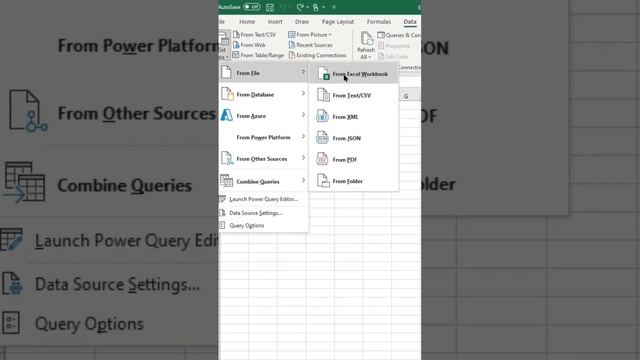The height and width of the screenshot is (360, 640).
Task: Expand the Combine Queries submenu
Action: [x=263, y=181]
